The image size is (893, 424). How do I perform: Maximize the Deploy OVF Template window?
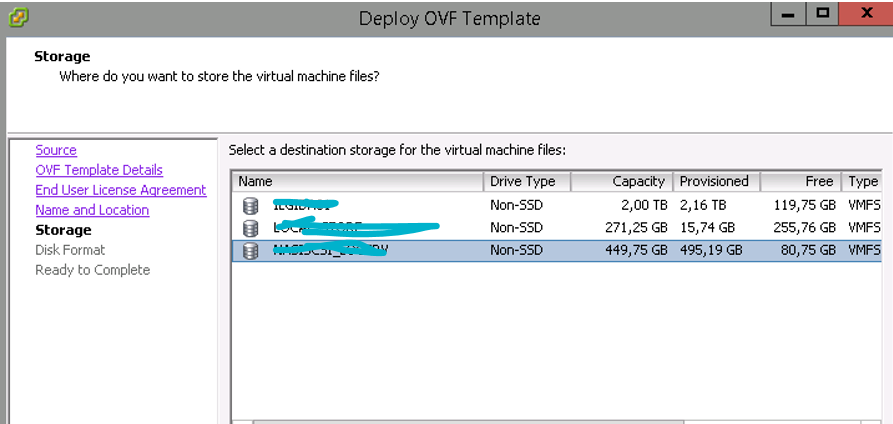coord(823,14)
